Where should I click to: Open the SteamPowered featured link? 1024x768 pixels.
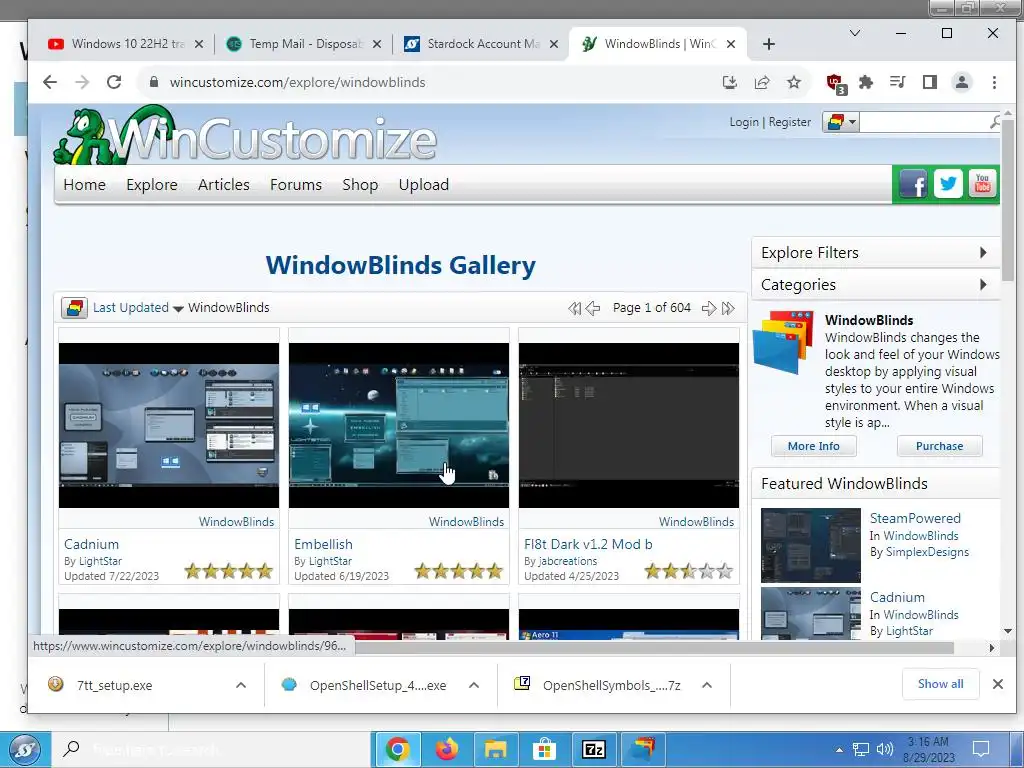pyautogui.click(x=915, y=518)
